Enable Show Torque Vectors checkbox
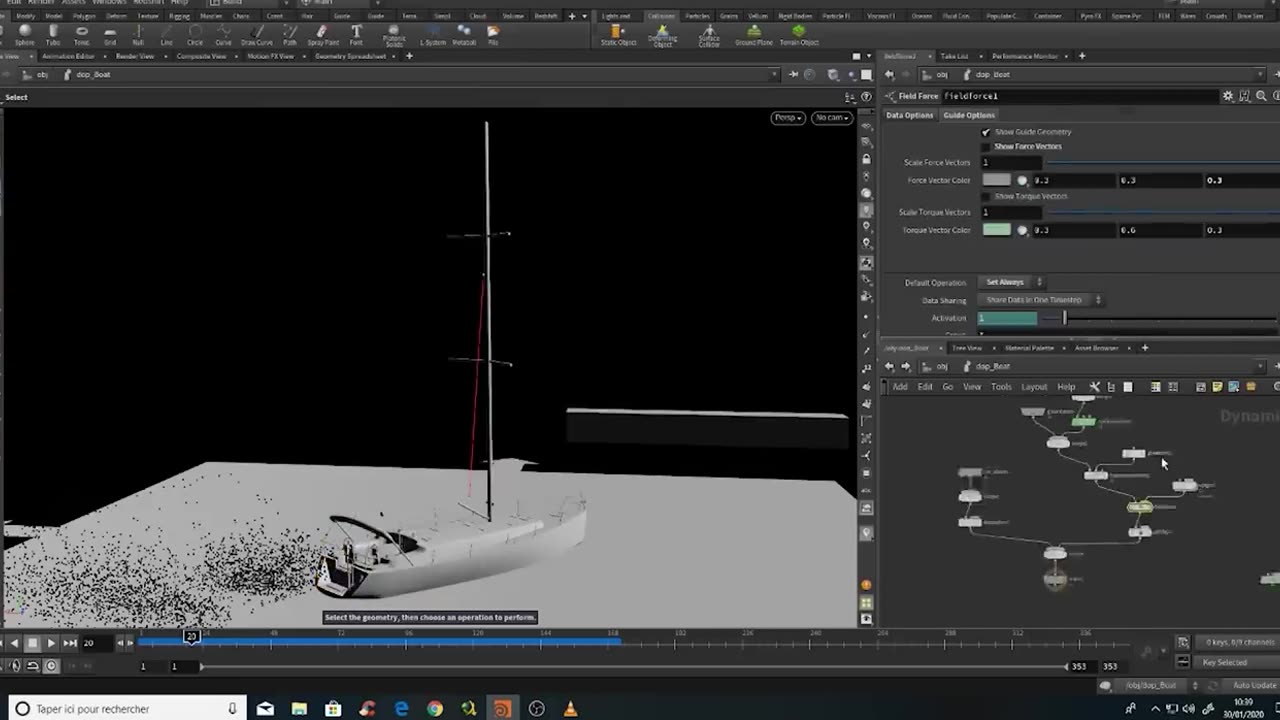 pos(986,196)
